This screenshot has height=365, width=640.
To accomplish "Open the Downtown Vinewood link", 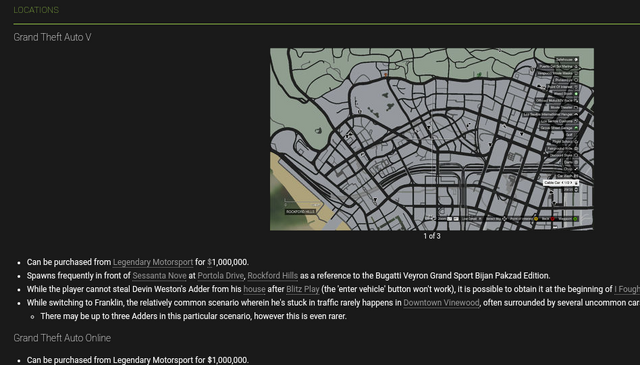I will pos(441,303).
